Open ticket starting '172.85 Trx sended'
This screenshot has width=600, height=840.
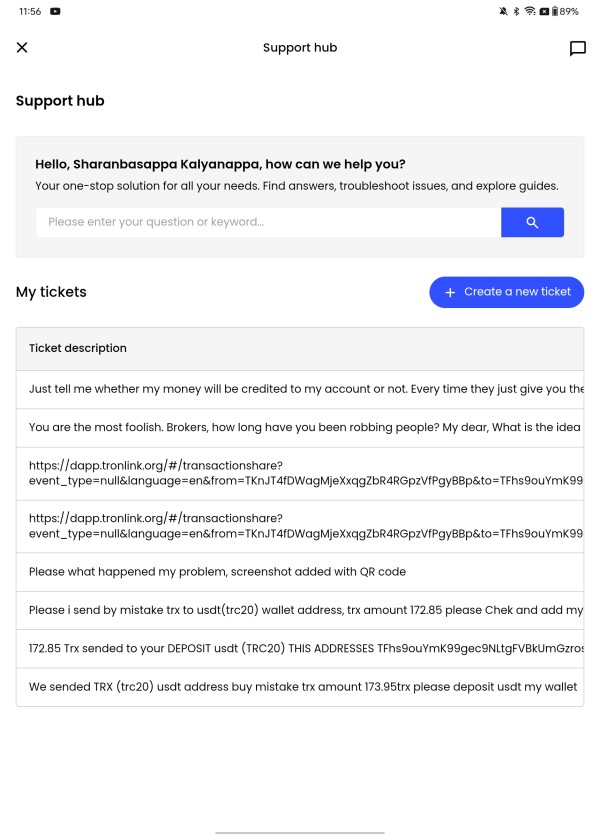[x=300, y=648]
